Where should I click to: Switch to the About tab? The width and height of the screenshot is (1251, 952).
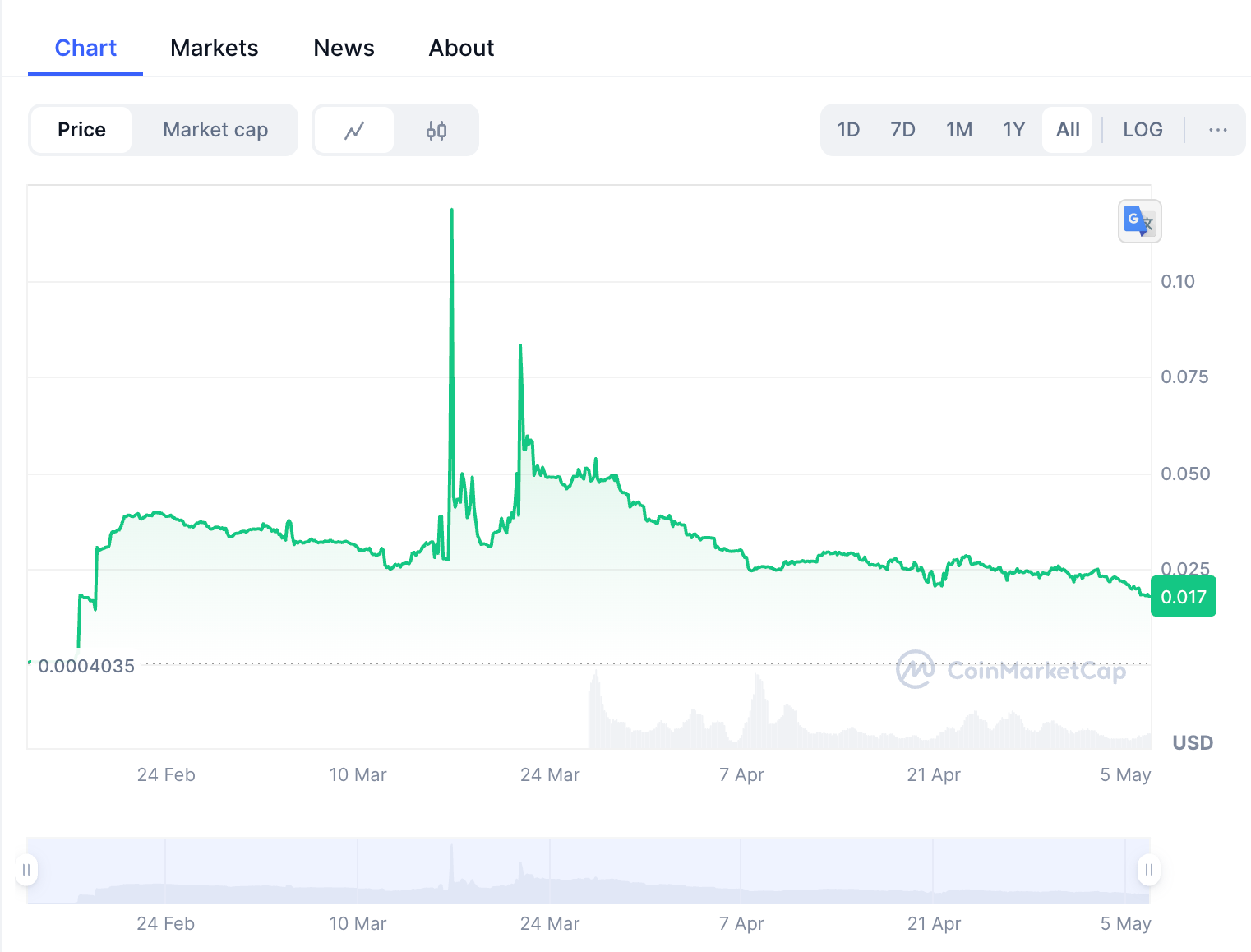coord(461,48)
